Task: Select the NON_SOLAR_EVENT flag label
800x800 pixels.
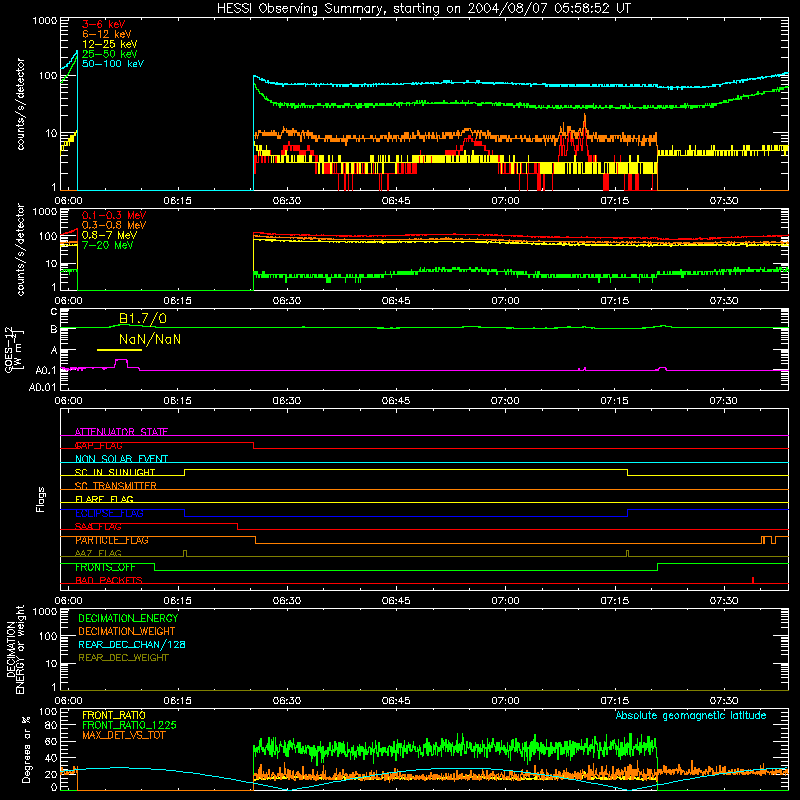Action: coord(121,459)
